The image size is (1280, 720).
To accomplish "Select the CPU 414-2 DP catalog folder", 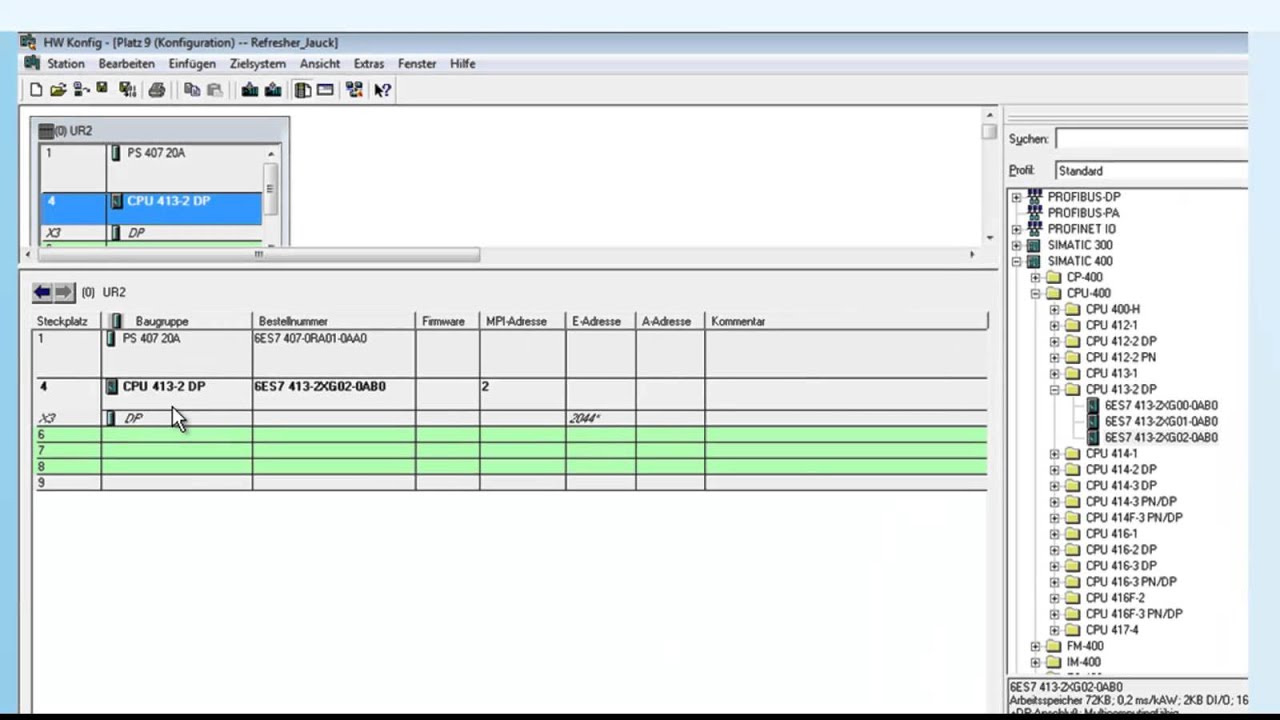I will click(1121, 469).
